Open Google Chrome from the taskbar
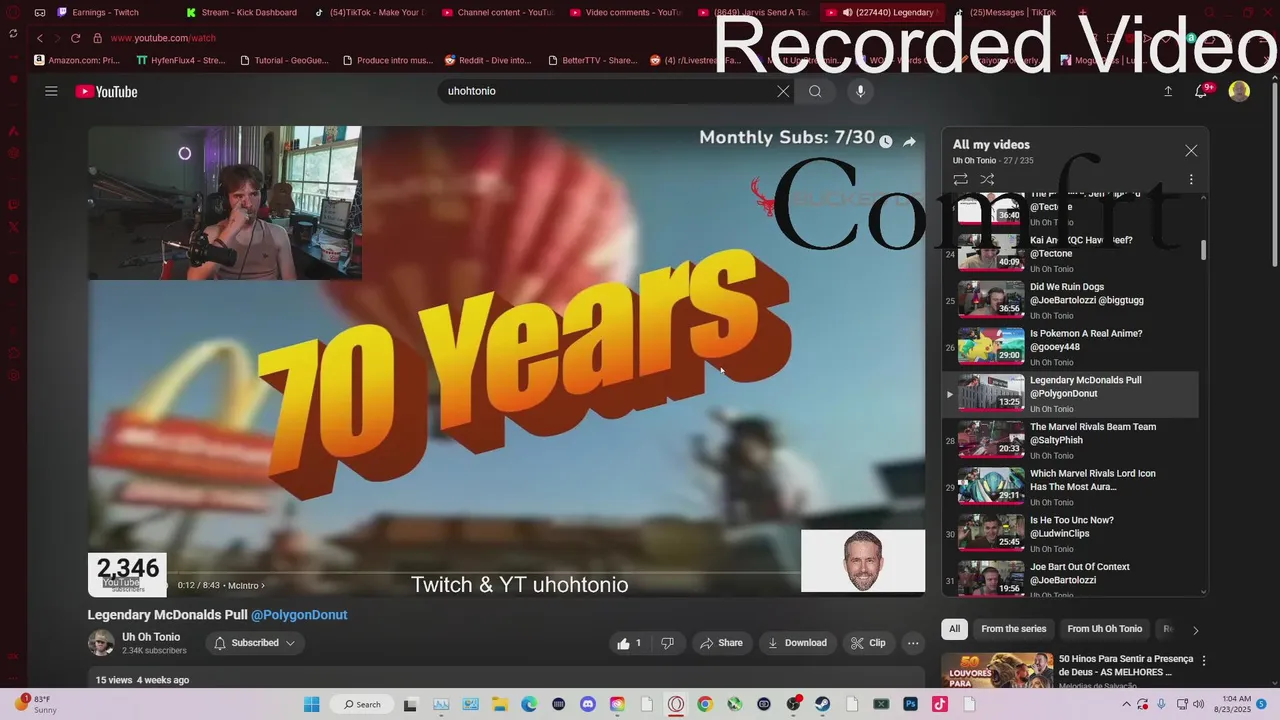The width and height of the screenshot is (1280, 720). click(705, 704)
